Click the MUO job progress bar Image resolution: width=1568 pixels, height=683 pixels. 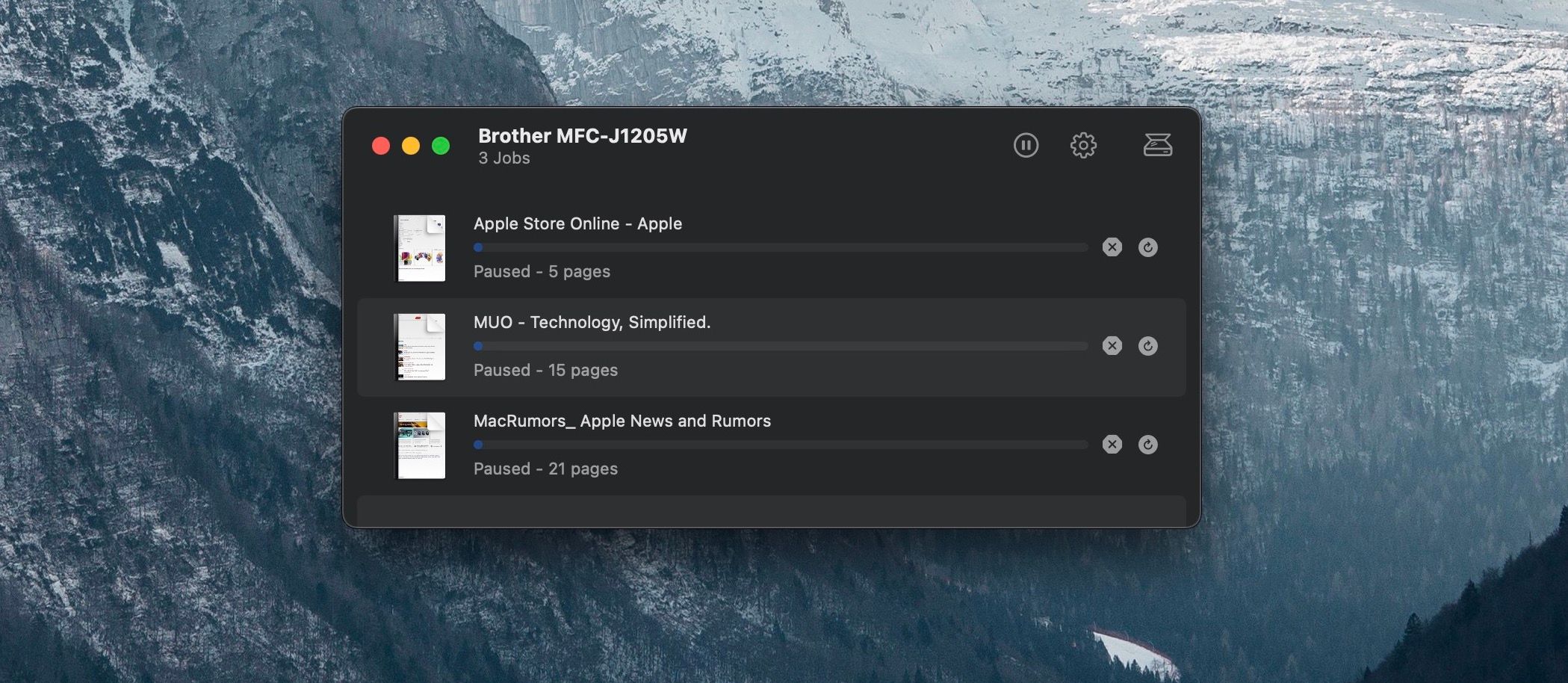click(x=781, y=345)
